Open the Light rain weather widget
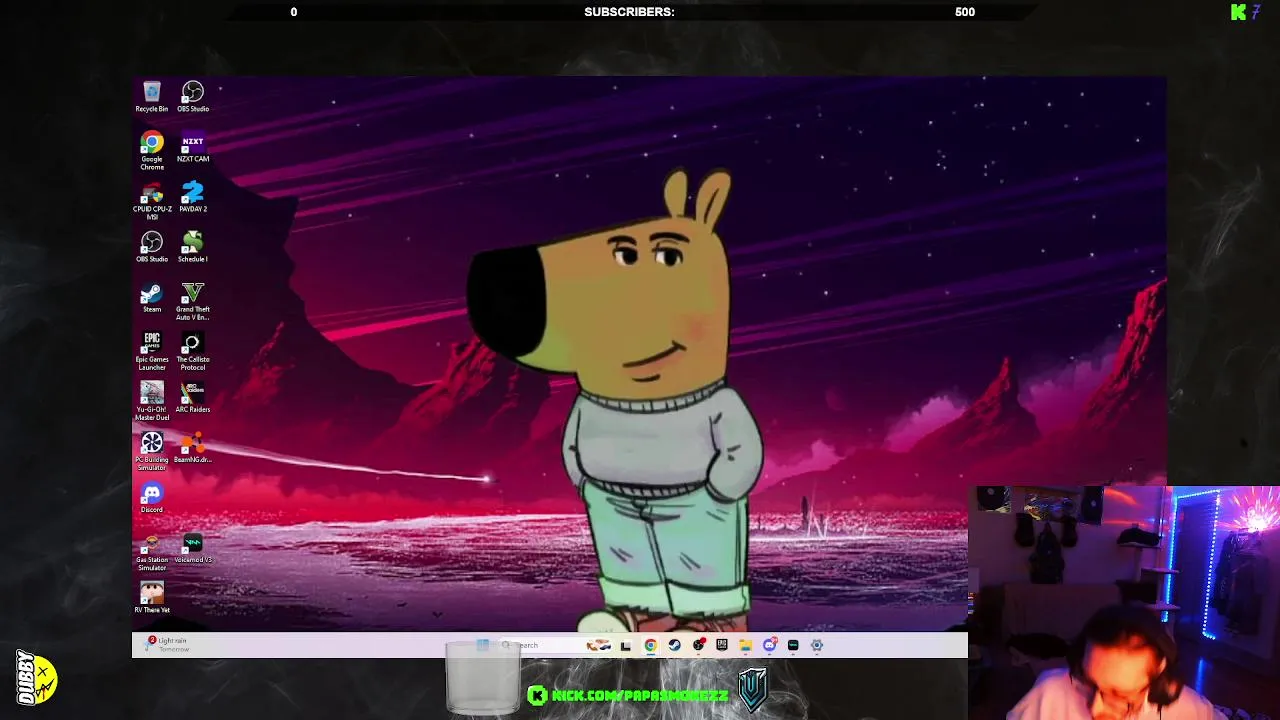 [x=167, y=645]
